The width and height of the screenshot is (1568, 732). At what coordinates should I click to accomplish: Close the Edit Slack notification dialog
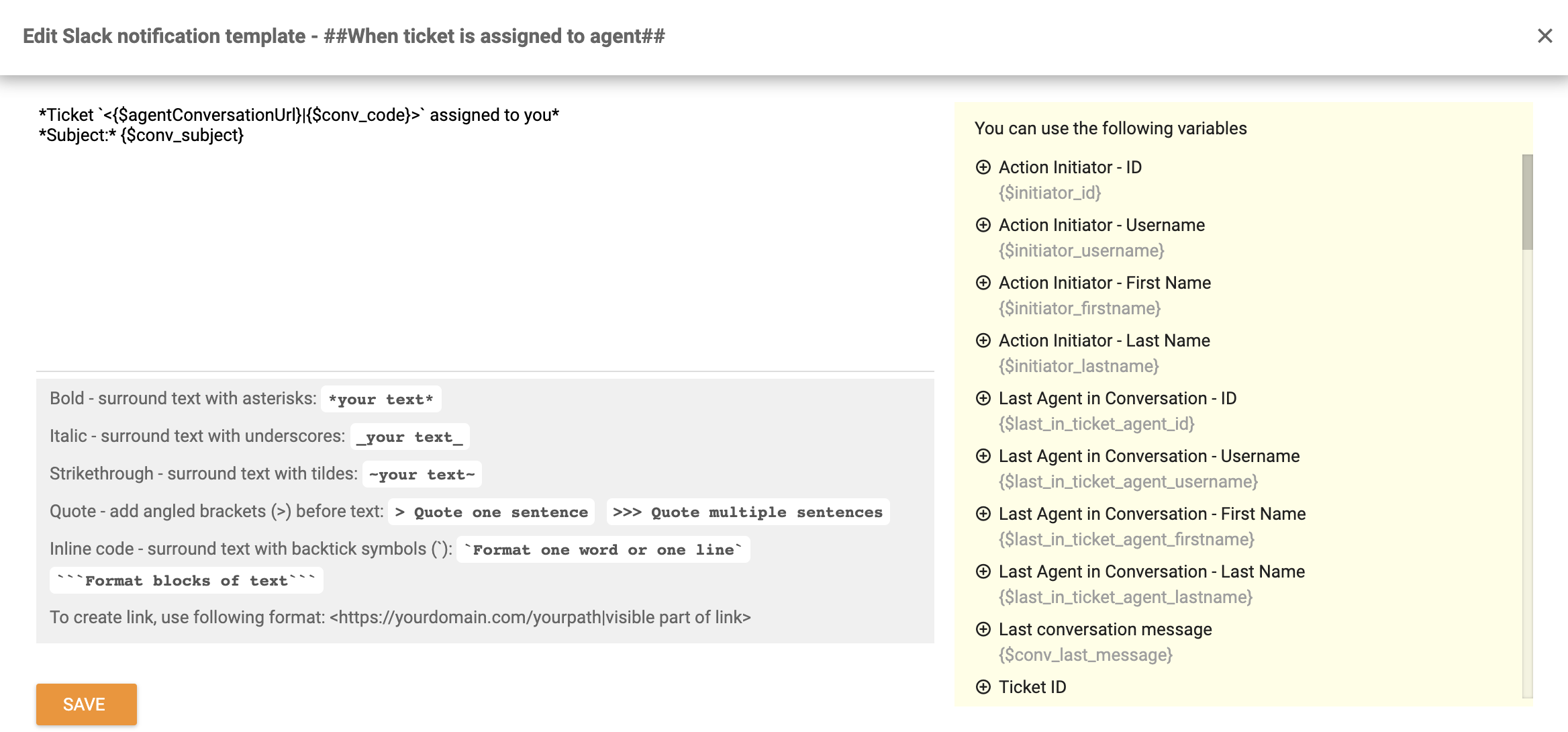point(1545,36)
